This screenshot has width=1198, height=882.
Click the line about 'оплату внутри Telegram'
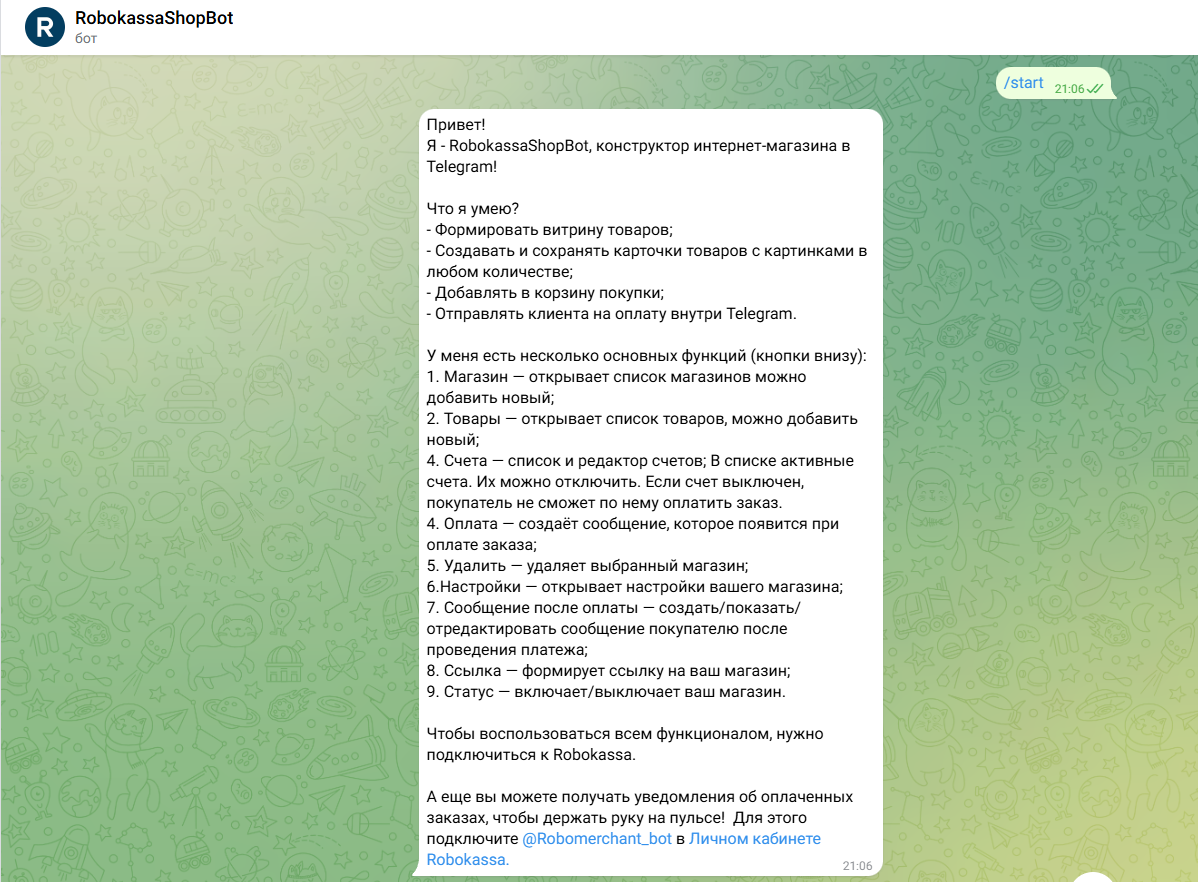(611, 314)
